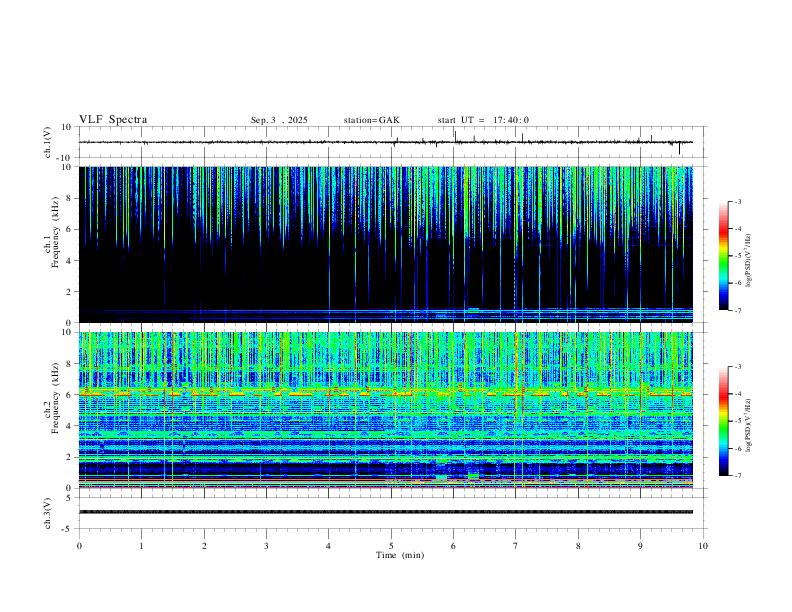792x612 pixels.
Task: Click the "2" kHz tick on ch.1 spectrogram axis
Action: [x=70, y=292]
